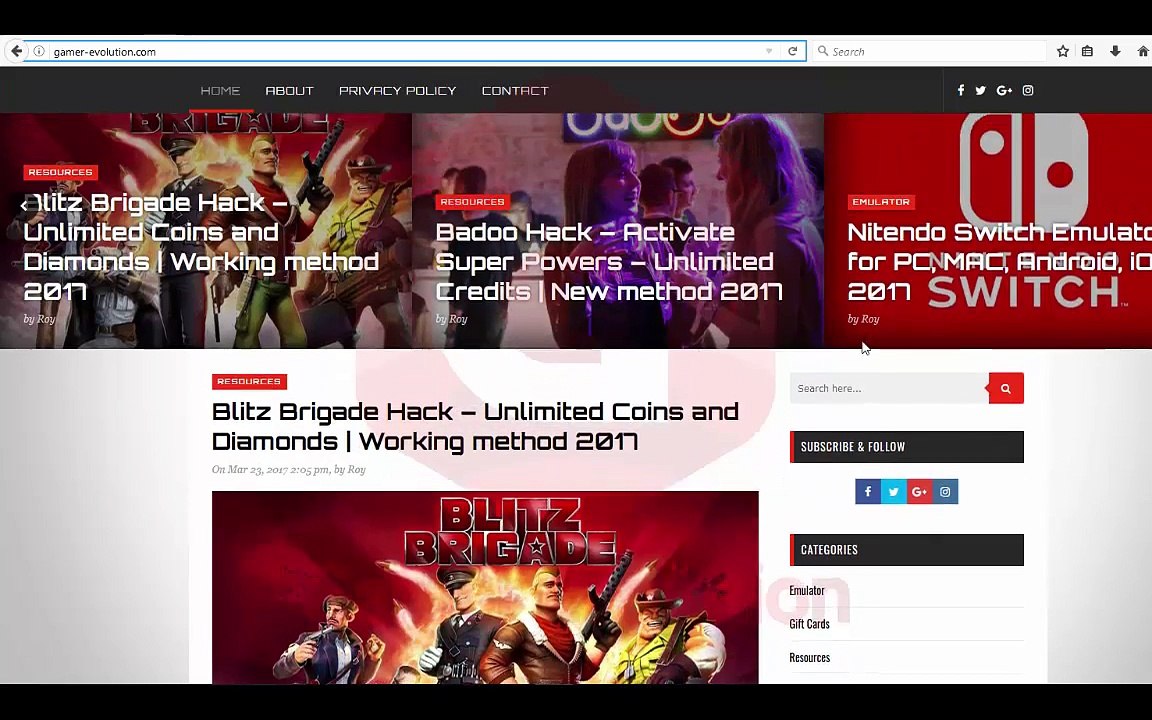
Task: Open the Blitz Brigade Hack slider headline
Action: [x=201, y=247]
